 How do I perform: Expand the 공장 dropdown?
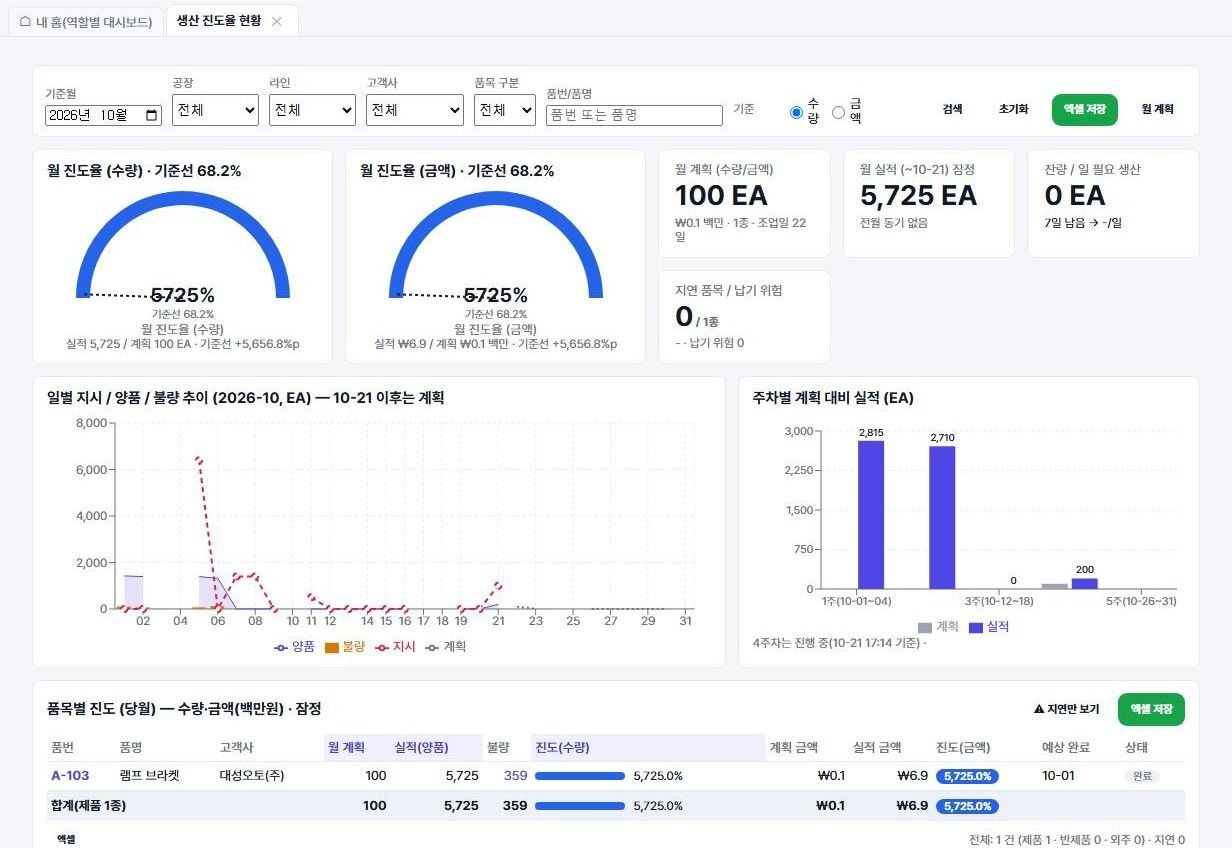pos(215,110)
